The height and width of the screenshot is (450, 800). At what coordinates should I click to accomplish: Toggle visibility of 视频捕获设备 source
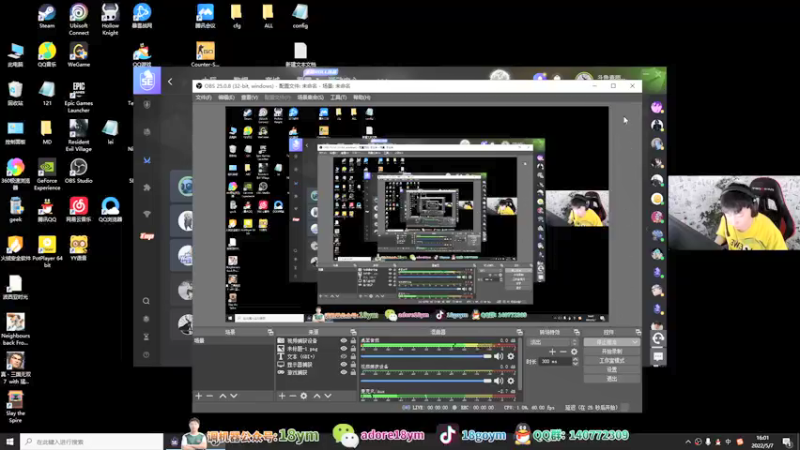tap(343, 340)
